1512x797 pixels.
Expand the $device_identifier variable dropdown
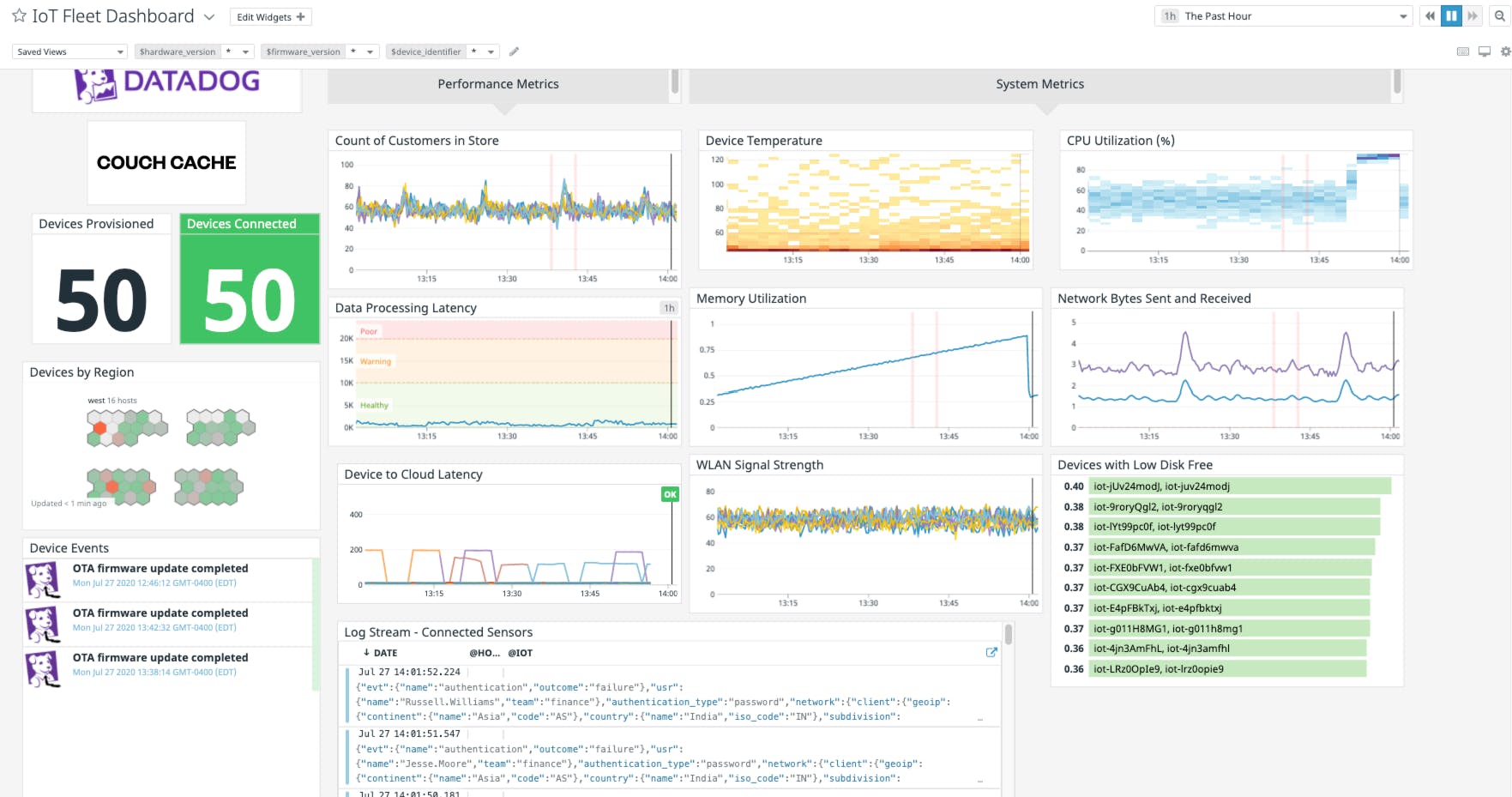[x=491, y=51]
